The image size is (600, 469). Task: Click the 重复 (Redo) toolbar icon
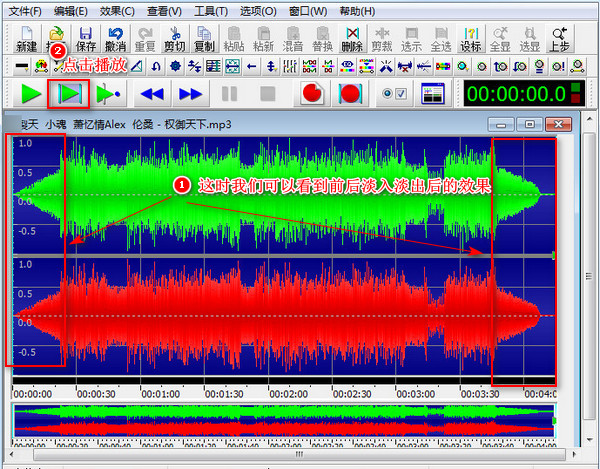145,39
